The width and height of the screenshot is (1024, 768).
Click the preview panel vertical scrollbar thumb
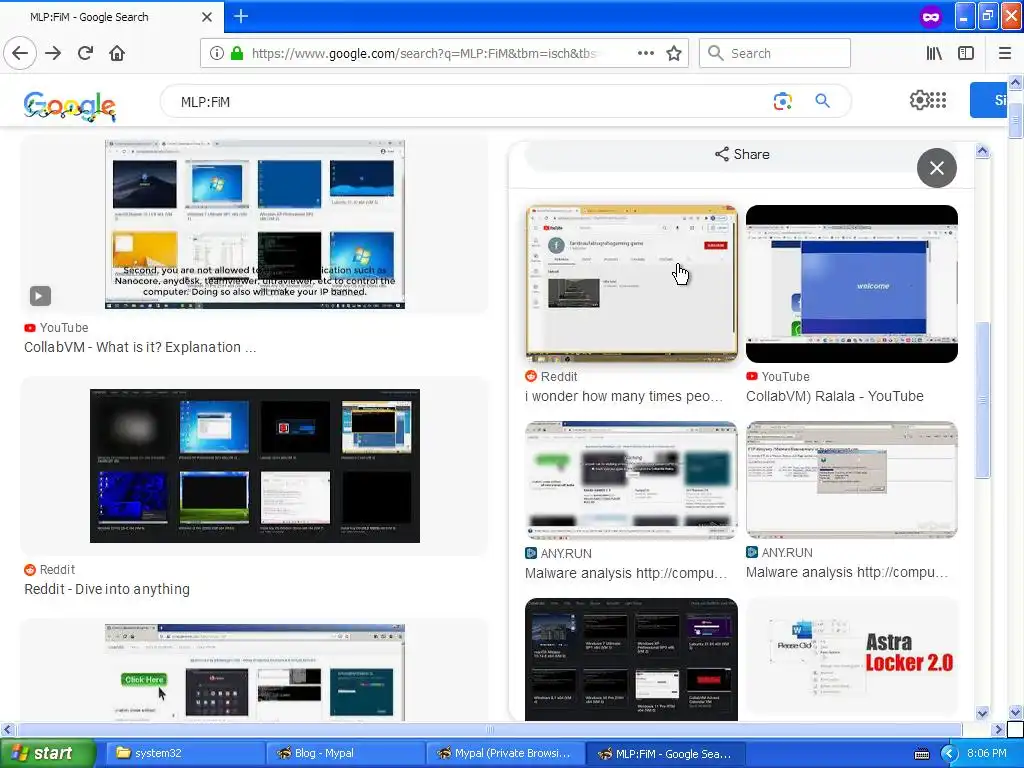click(982, 400)
